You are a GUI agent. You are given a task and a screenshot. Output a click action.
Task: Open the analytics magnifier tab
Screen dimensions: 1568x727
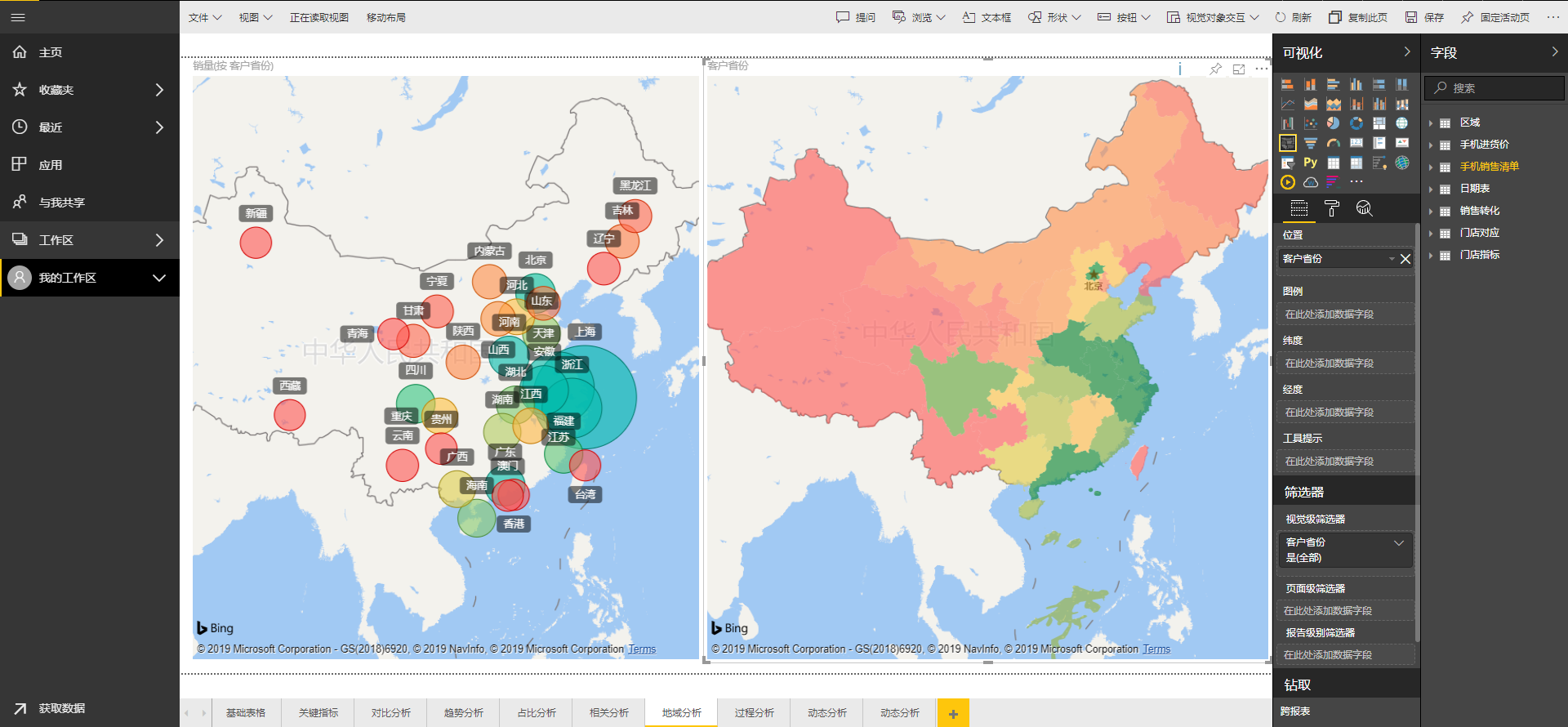coord(1364,209)
